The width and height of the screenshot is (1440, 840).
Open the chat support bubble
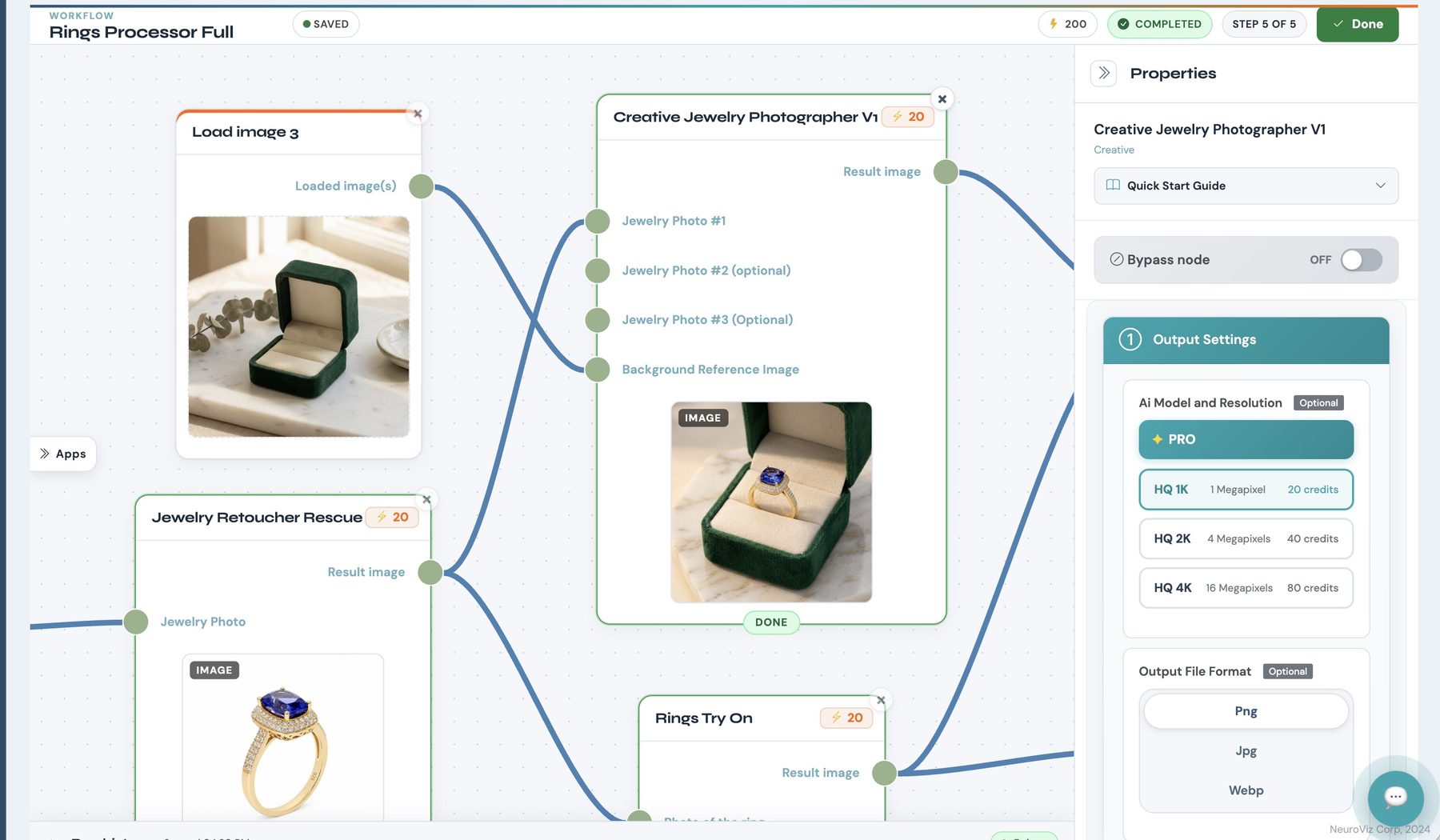(1395, 797)
